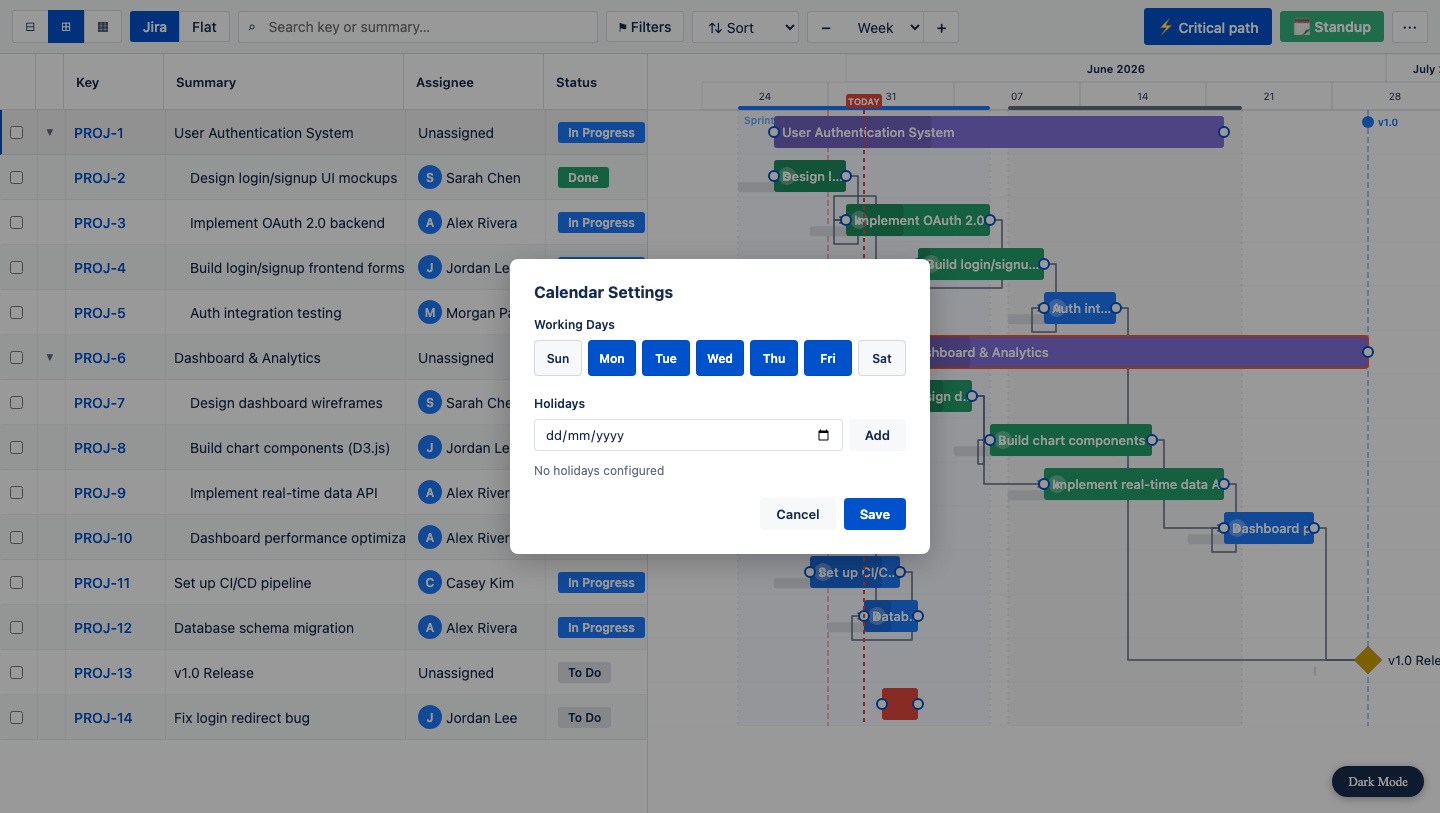Click the Assignee column header

point(474,82)
